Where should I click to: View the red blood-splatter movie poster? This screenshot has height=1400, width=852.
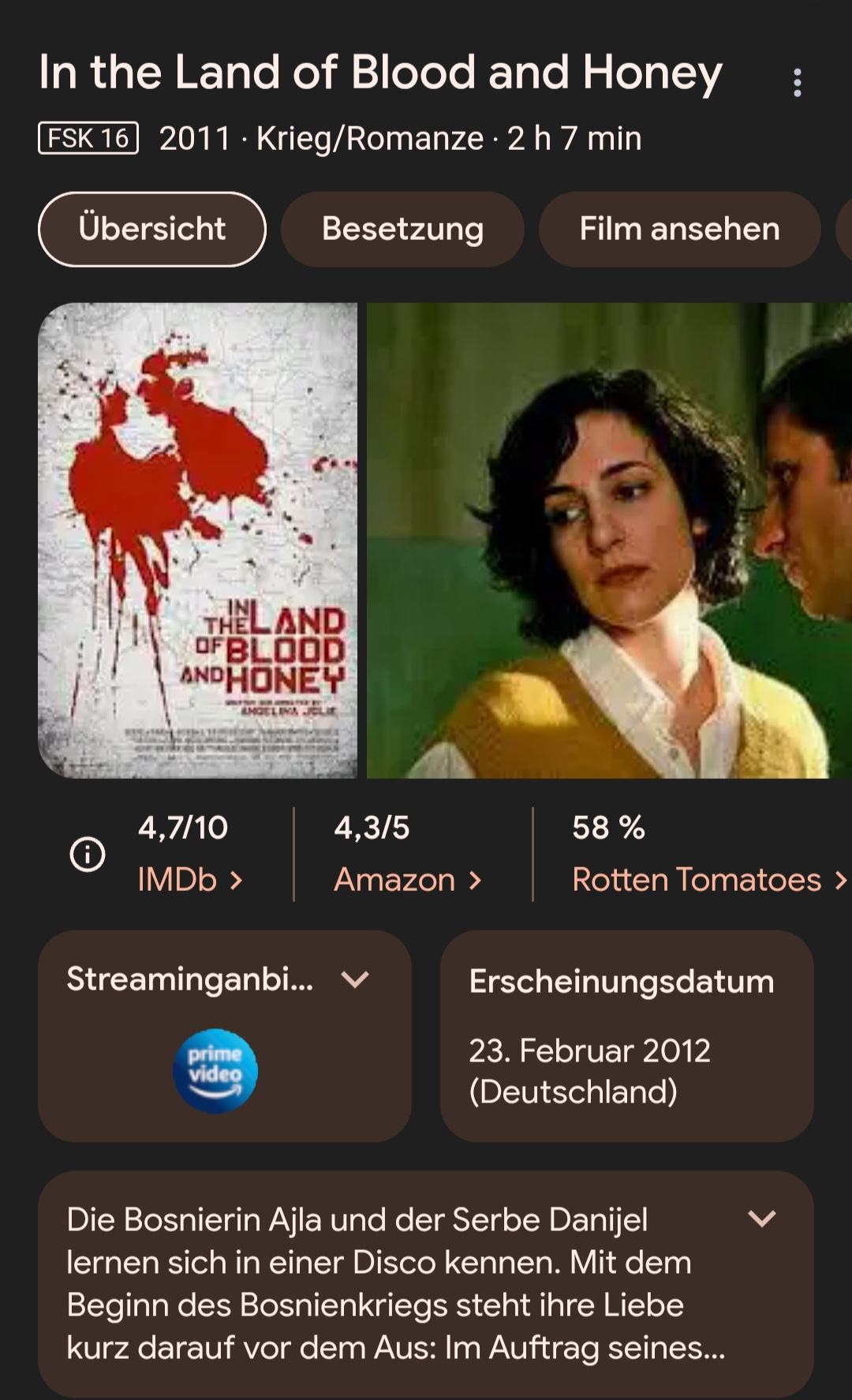click(x=197, y=541)
